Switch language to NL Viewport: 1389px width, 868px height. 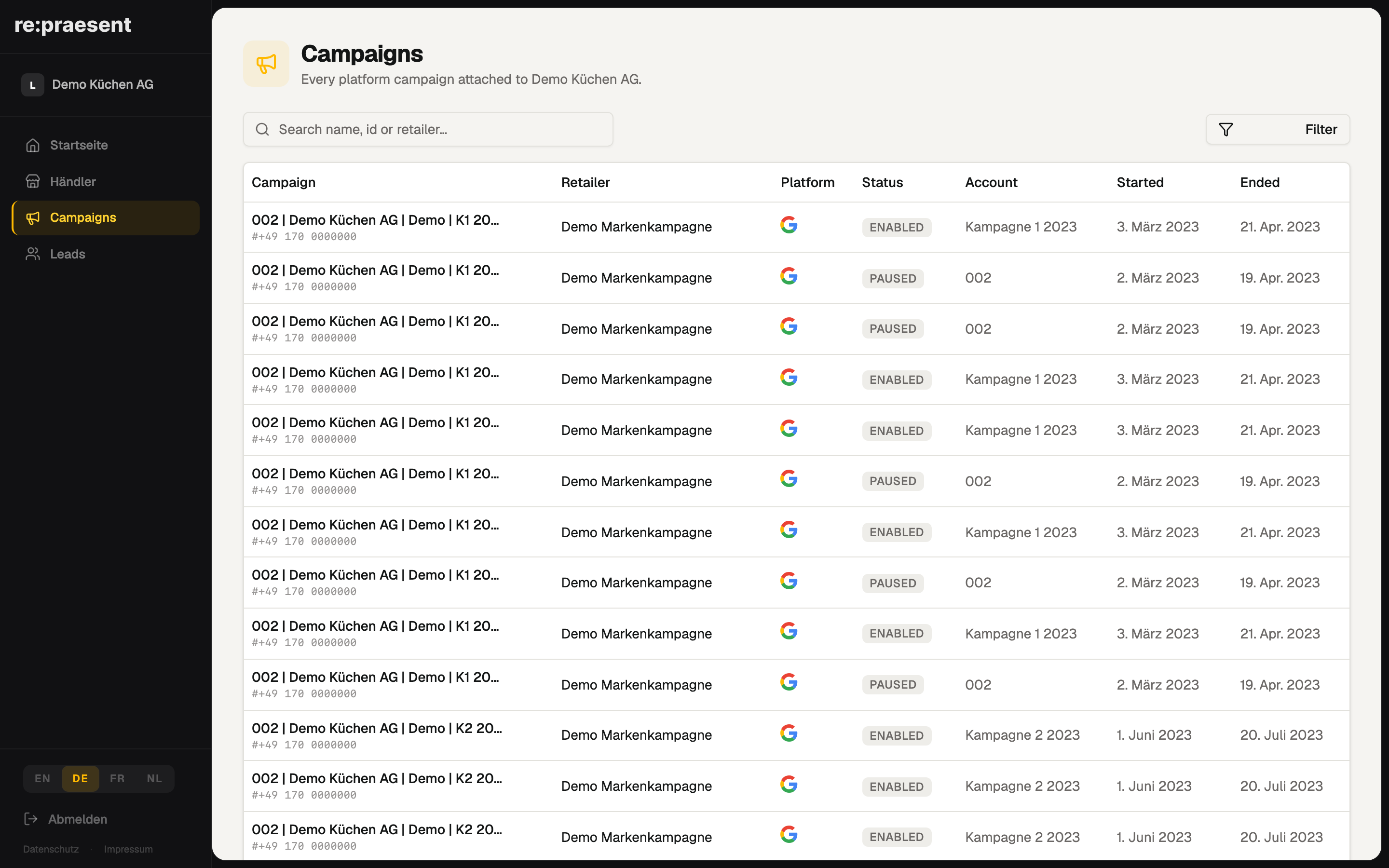coord(154,778)
